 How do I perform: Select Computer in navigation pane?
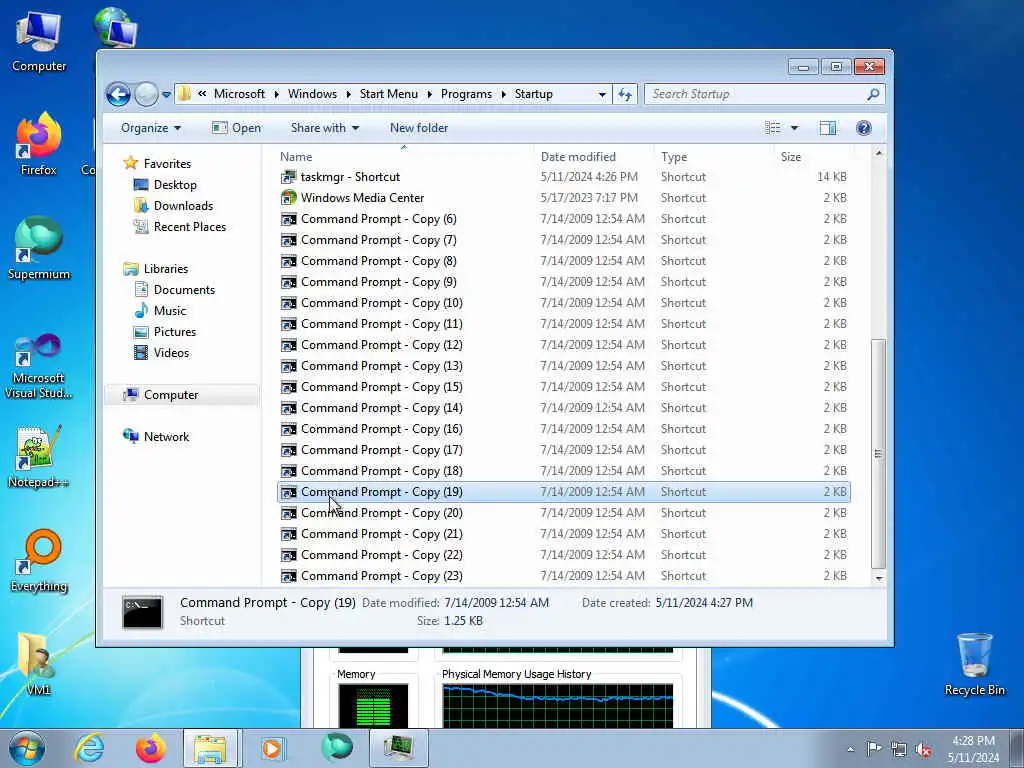point(170,394)
